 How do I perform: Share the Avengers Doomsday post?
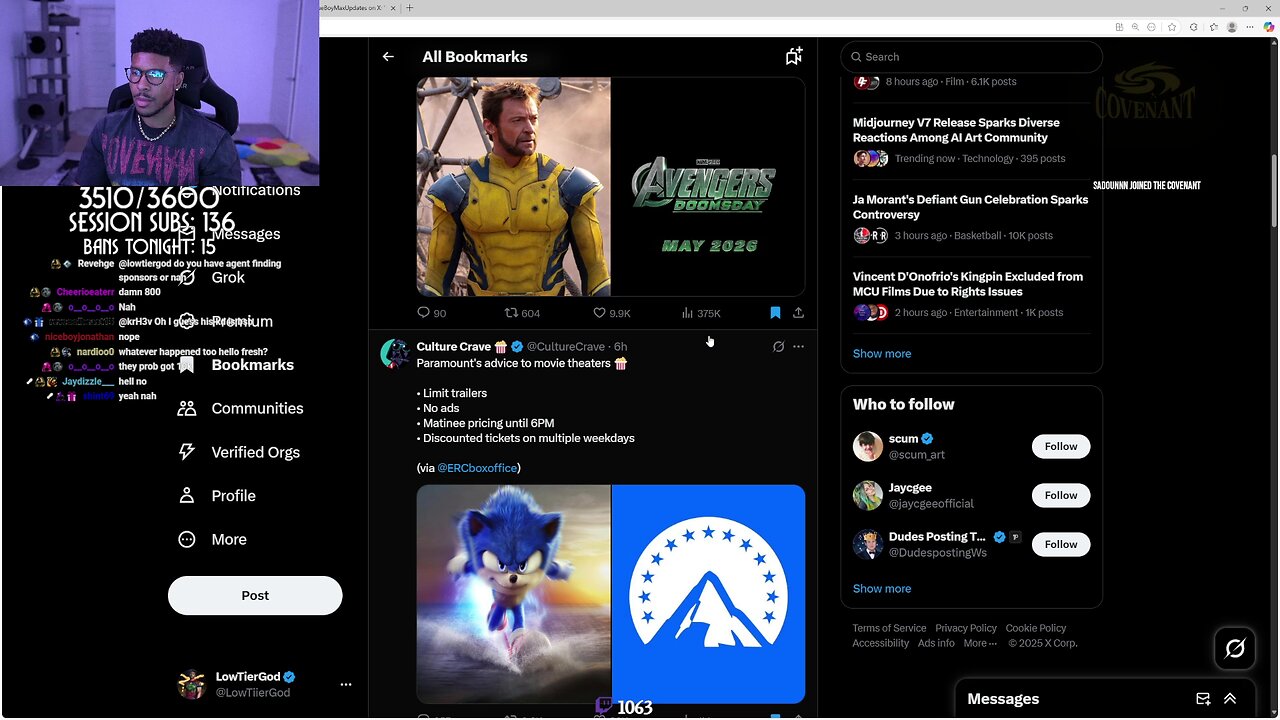coord(798,313)
